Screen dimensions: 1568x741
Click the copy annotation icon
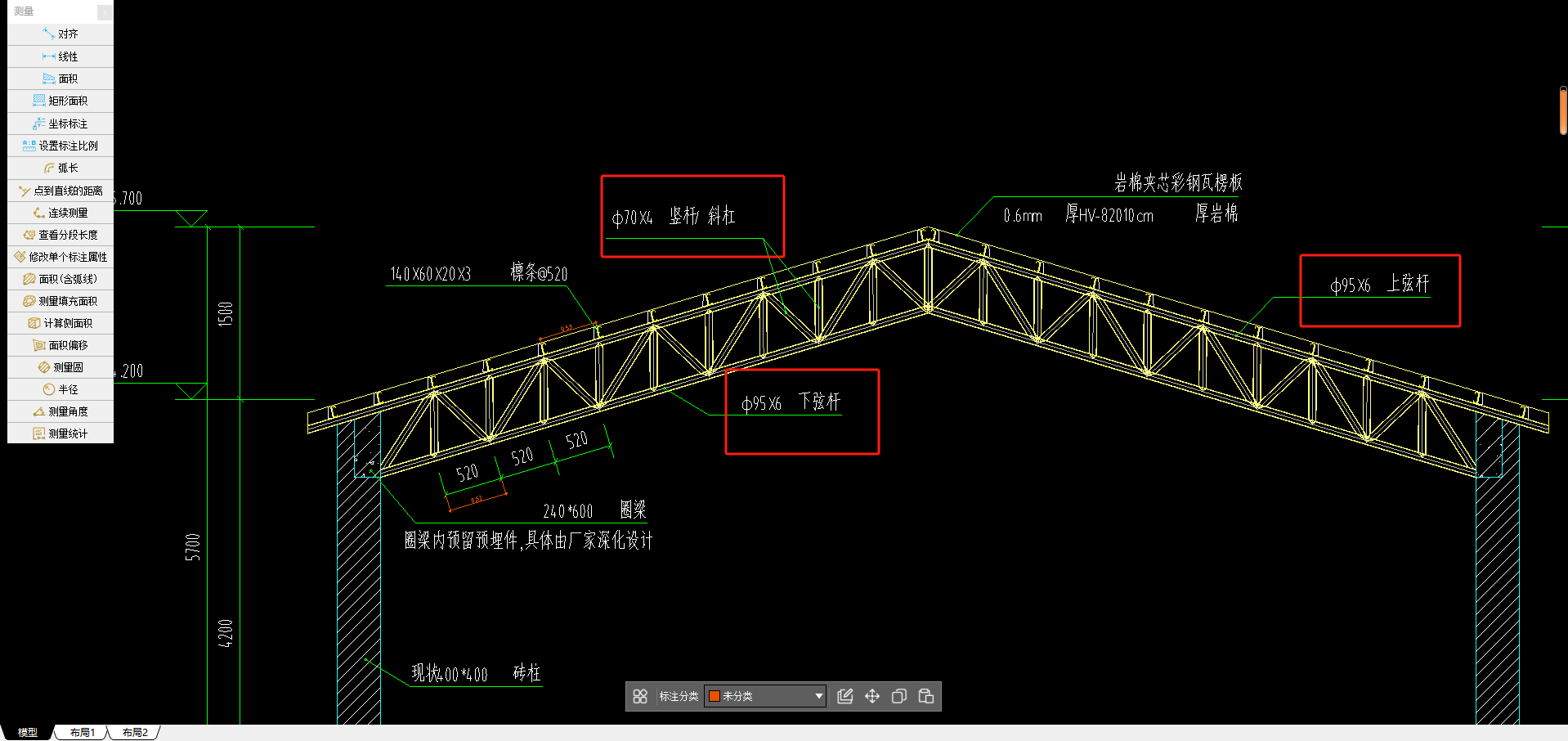[x=899, y=696]
